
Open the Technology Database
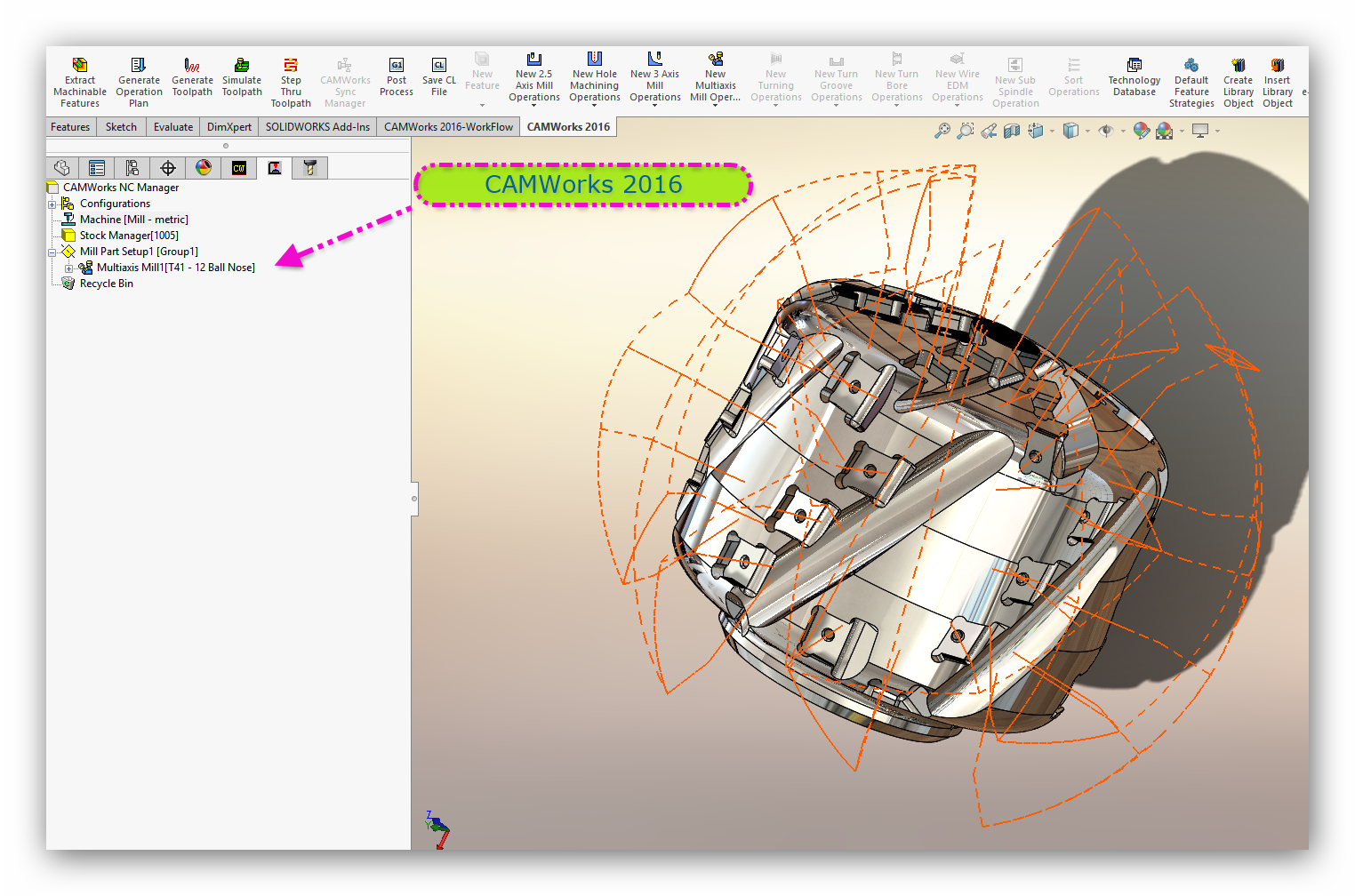(1135, 65)
